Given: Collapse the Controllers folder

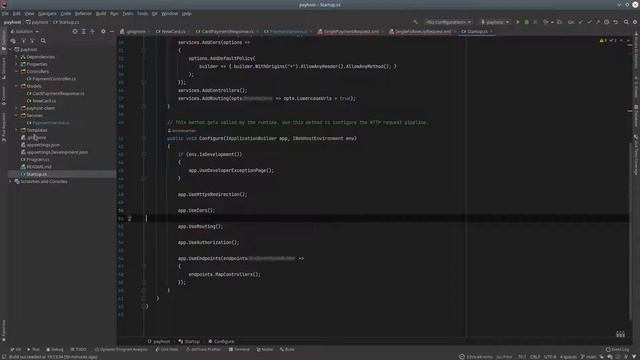Looking at the screenshot, I should 17,71.
